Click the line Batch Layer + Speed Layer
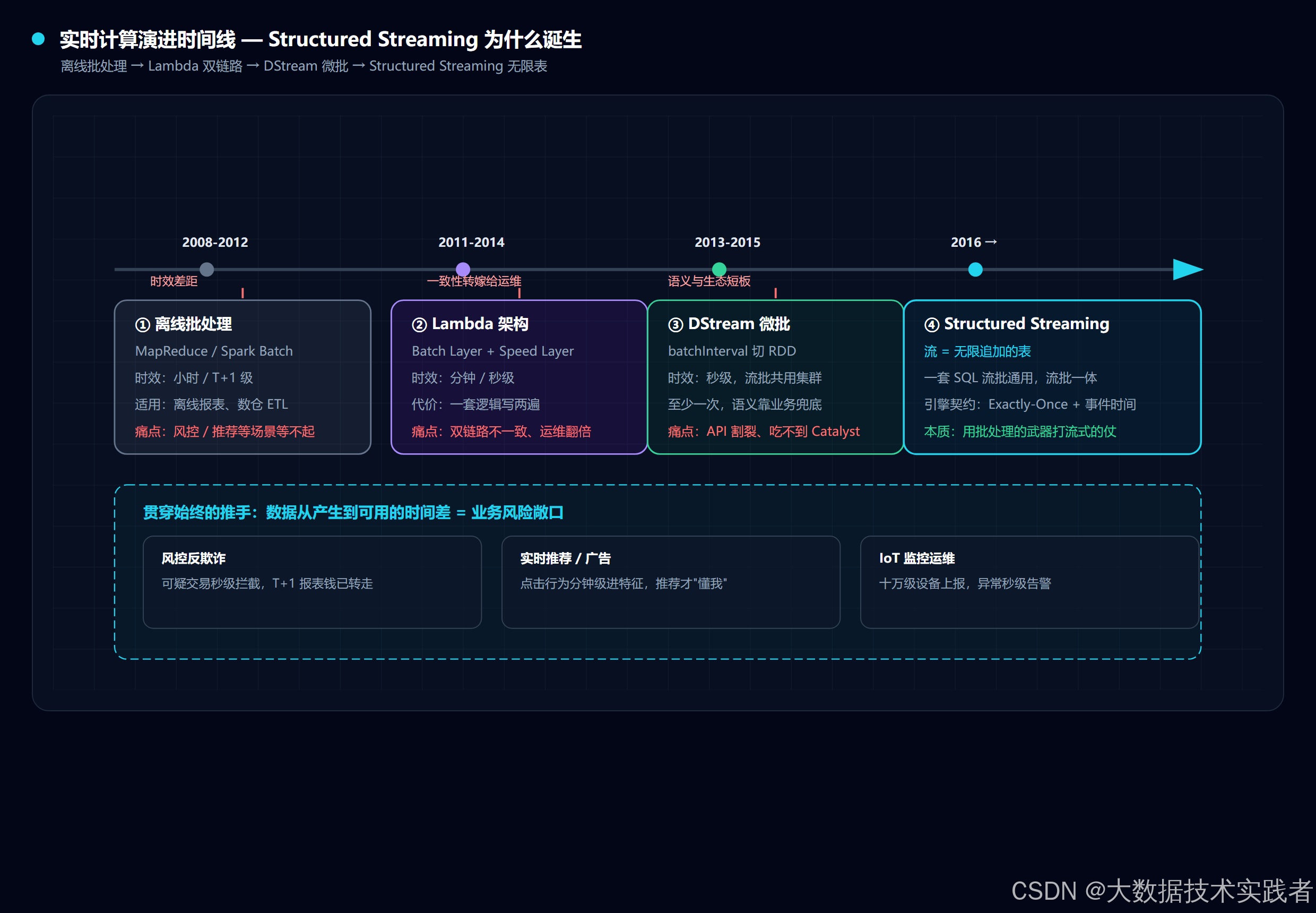This screenshot has height=913, width=1316. click(492, 351)
